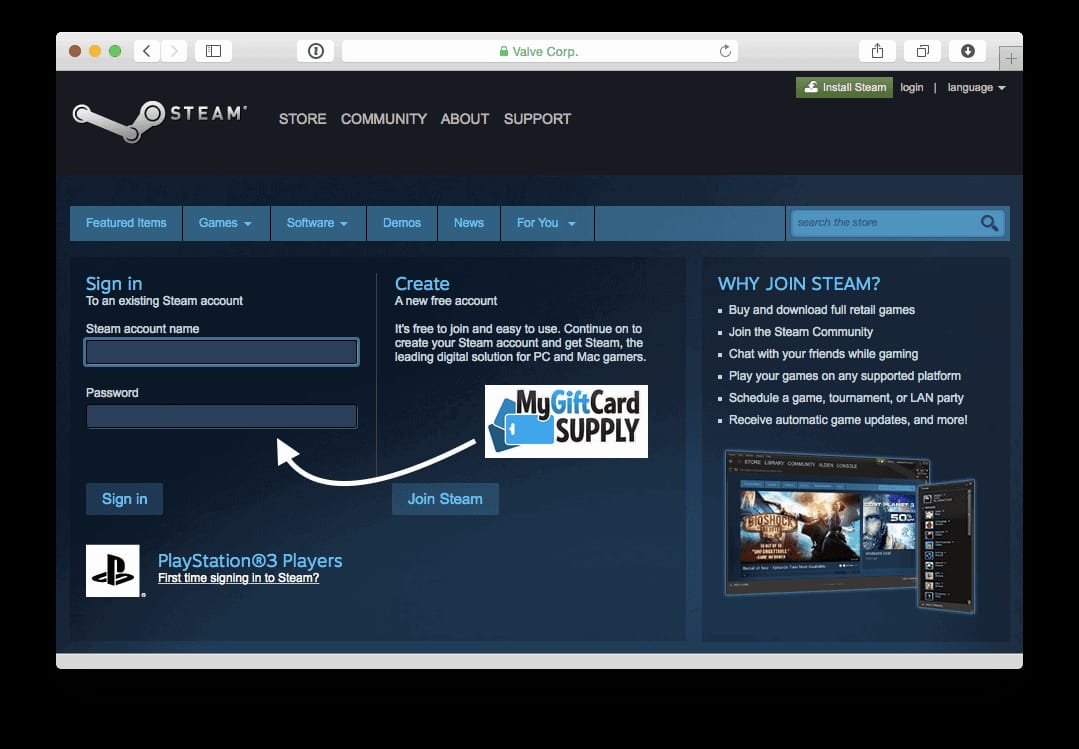Click the Join Steam button
Image resolution: width=1079 pixels, height=749 pixels.
(444, 498)
